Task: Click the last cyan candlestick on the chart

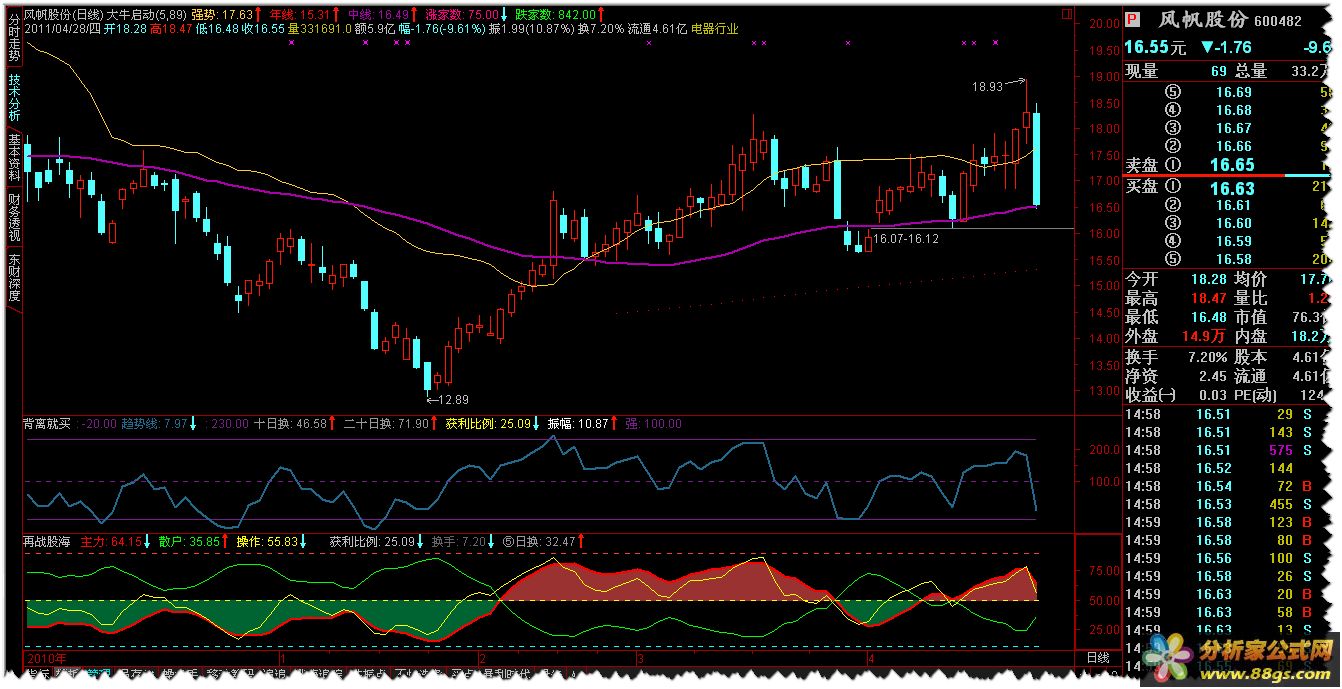Action: tap(1036, 156)
